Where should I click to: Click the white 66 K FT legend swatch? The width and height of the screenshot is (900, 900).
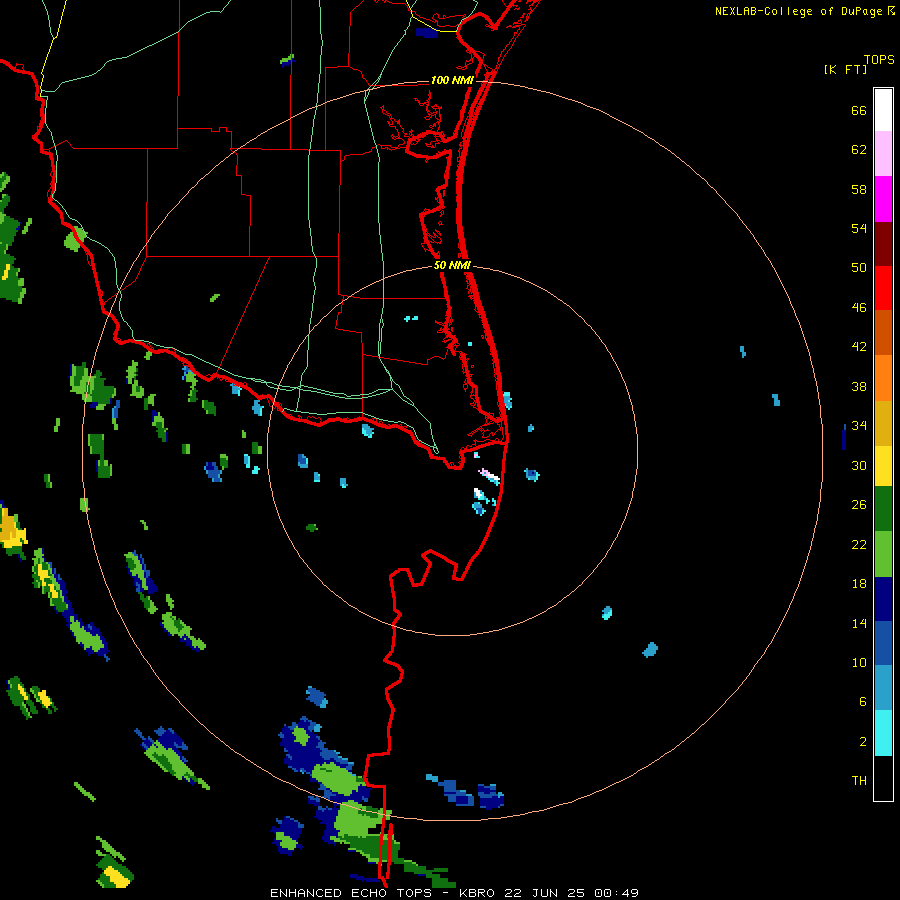pyautogui.click(x=883, y=110)
